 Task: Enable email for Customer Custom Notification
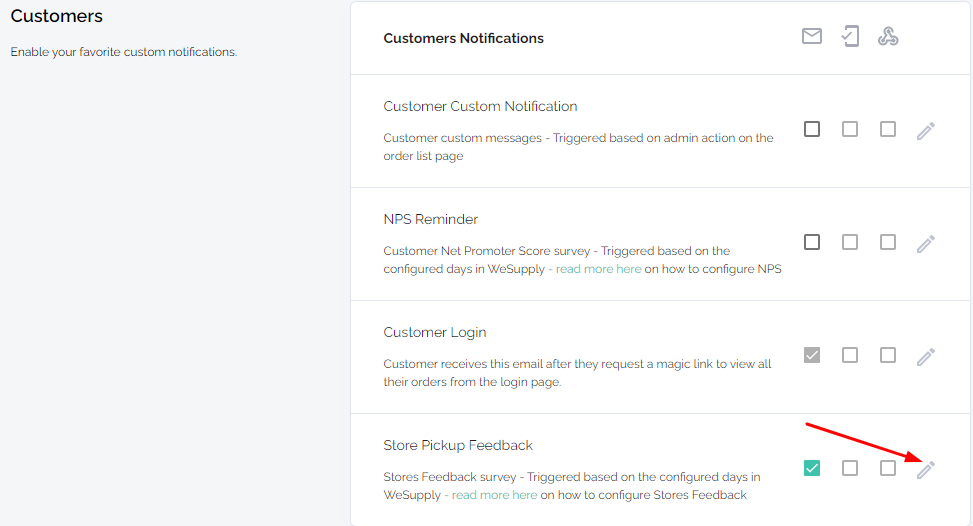812,129
